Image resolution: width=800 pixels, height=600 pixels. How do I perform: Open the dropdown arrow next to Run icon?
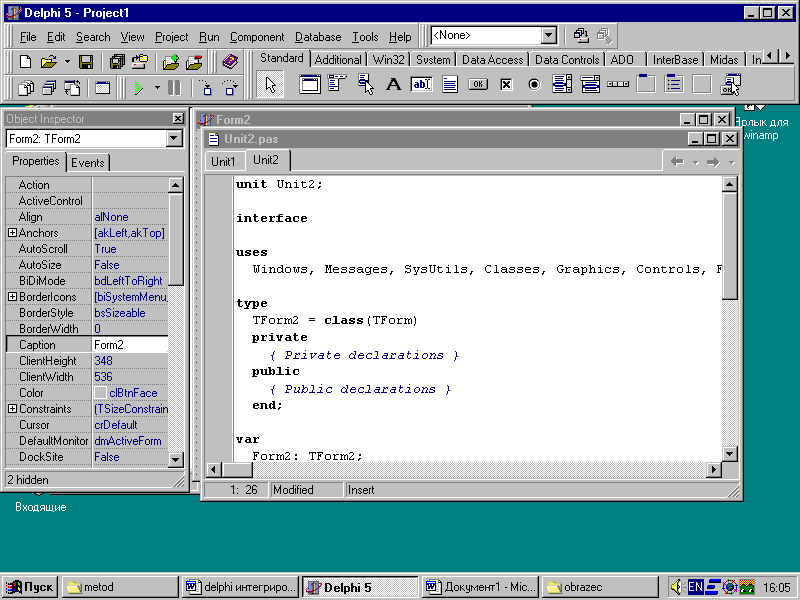coord(157,88)
